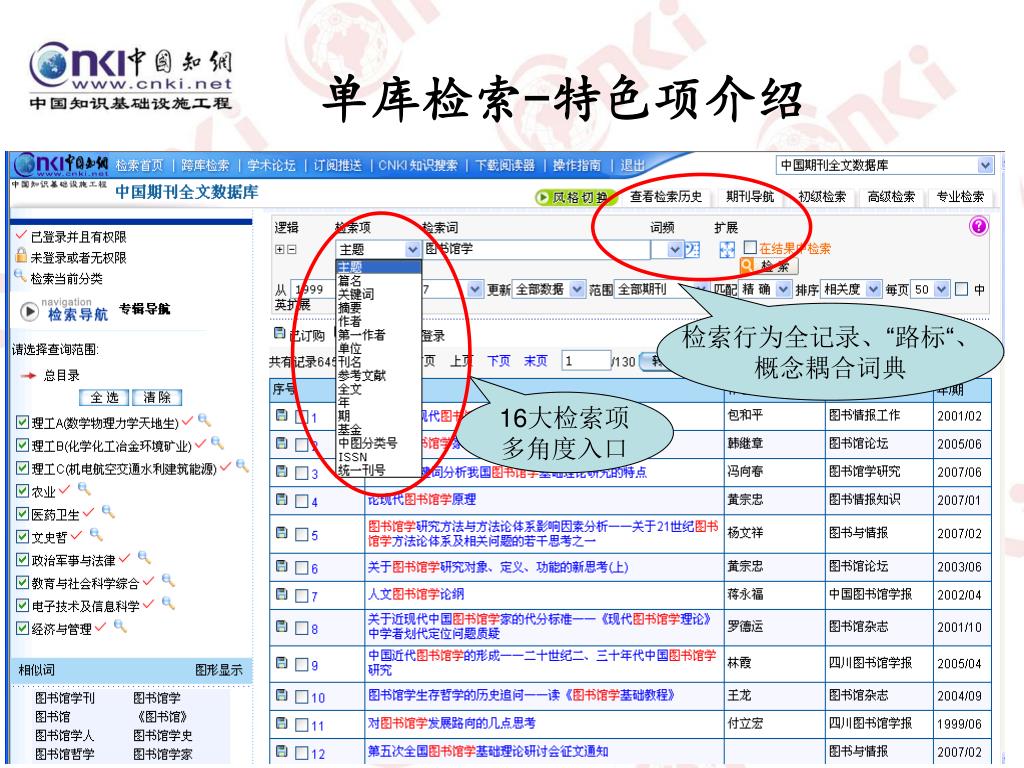Click the magnifier icon beside 教育与社会科学综合

point(168,580)
